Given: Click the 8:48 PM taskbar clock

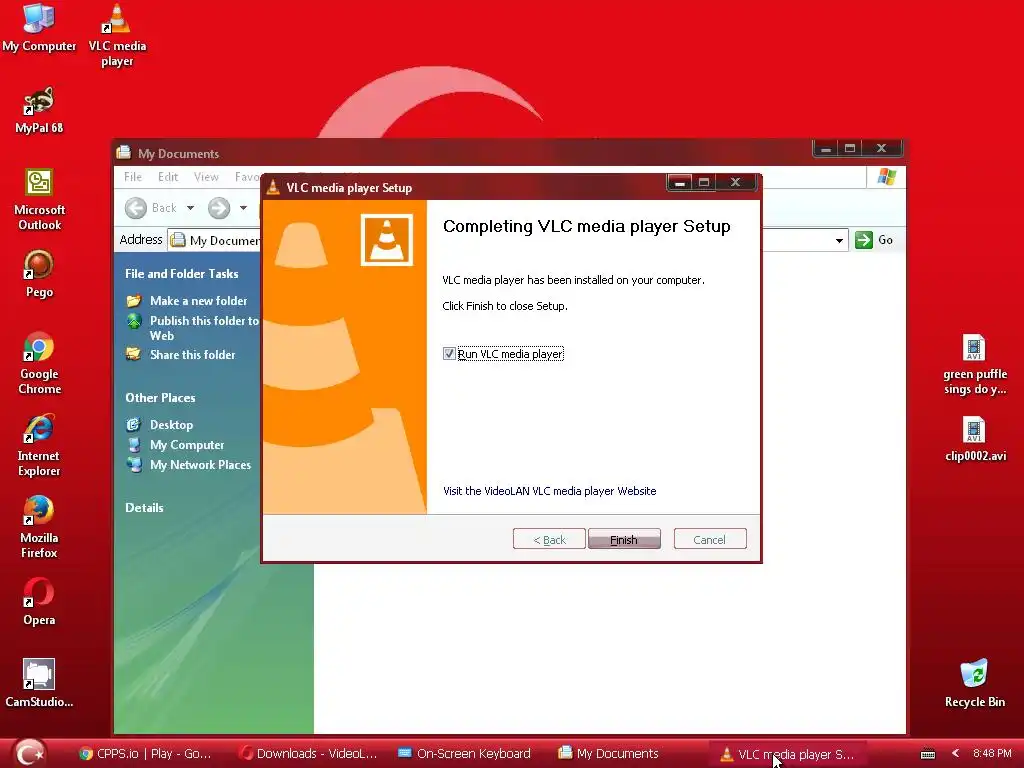Looking at the screenshot, I should pyautogui.click(x=991, y=753).
